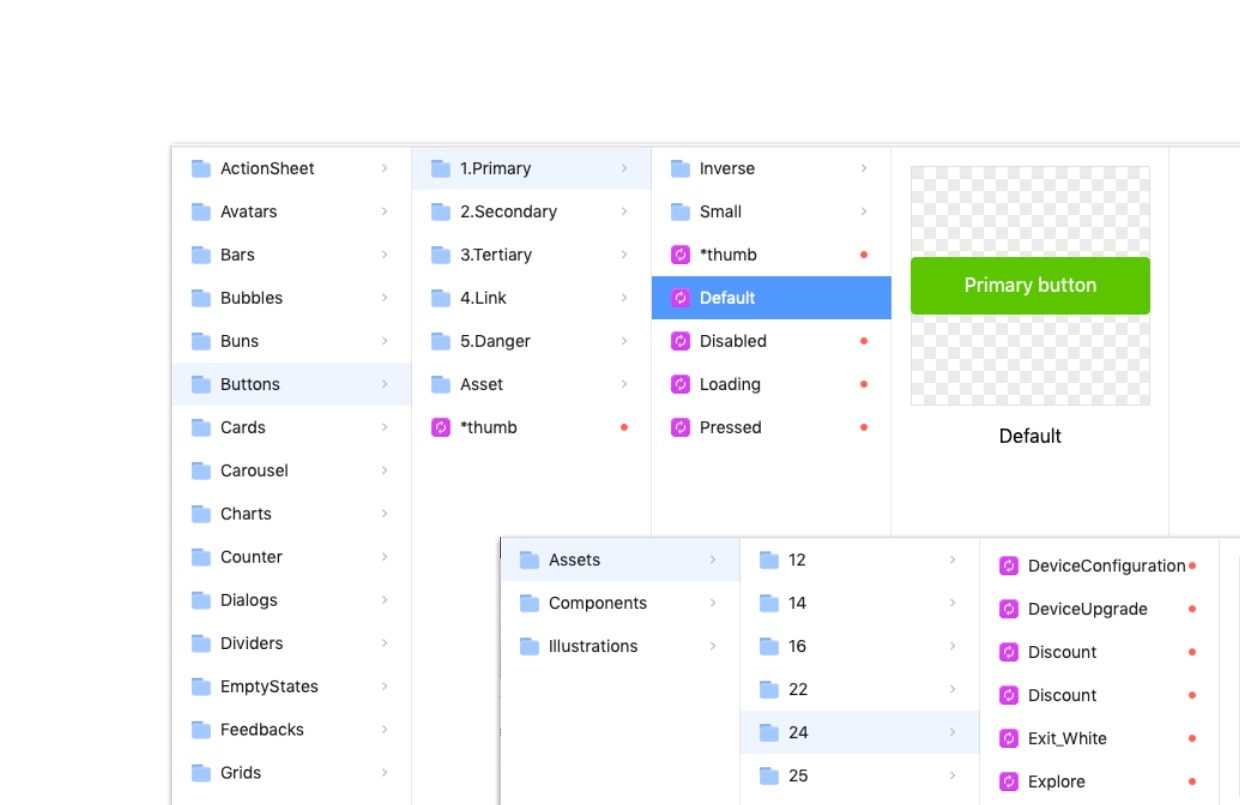
Task: Click the Illustrations folder icon in lower window
Action: [530, 646]
